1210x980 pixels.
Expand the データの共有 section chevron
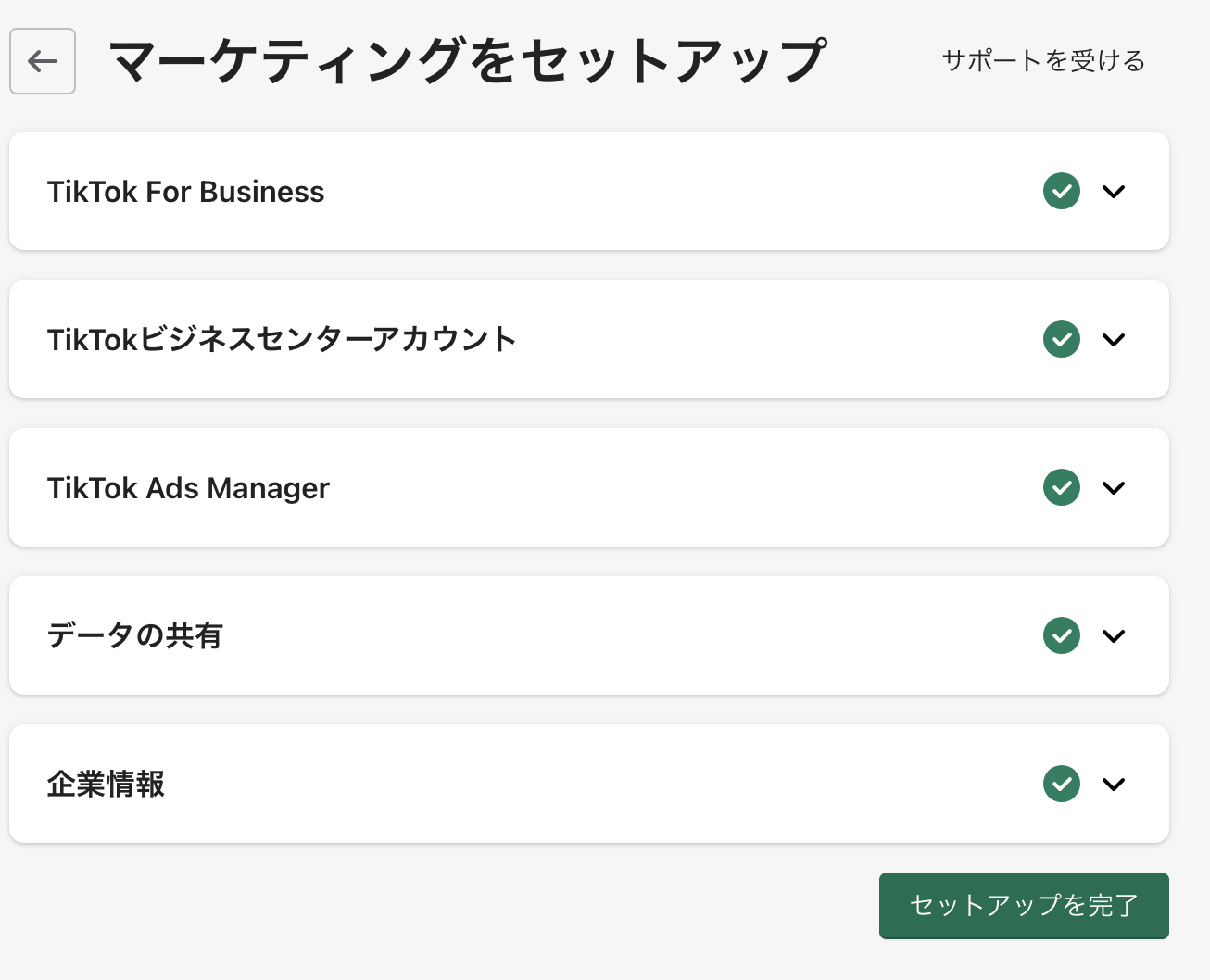(x=1114, y=636)
